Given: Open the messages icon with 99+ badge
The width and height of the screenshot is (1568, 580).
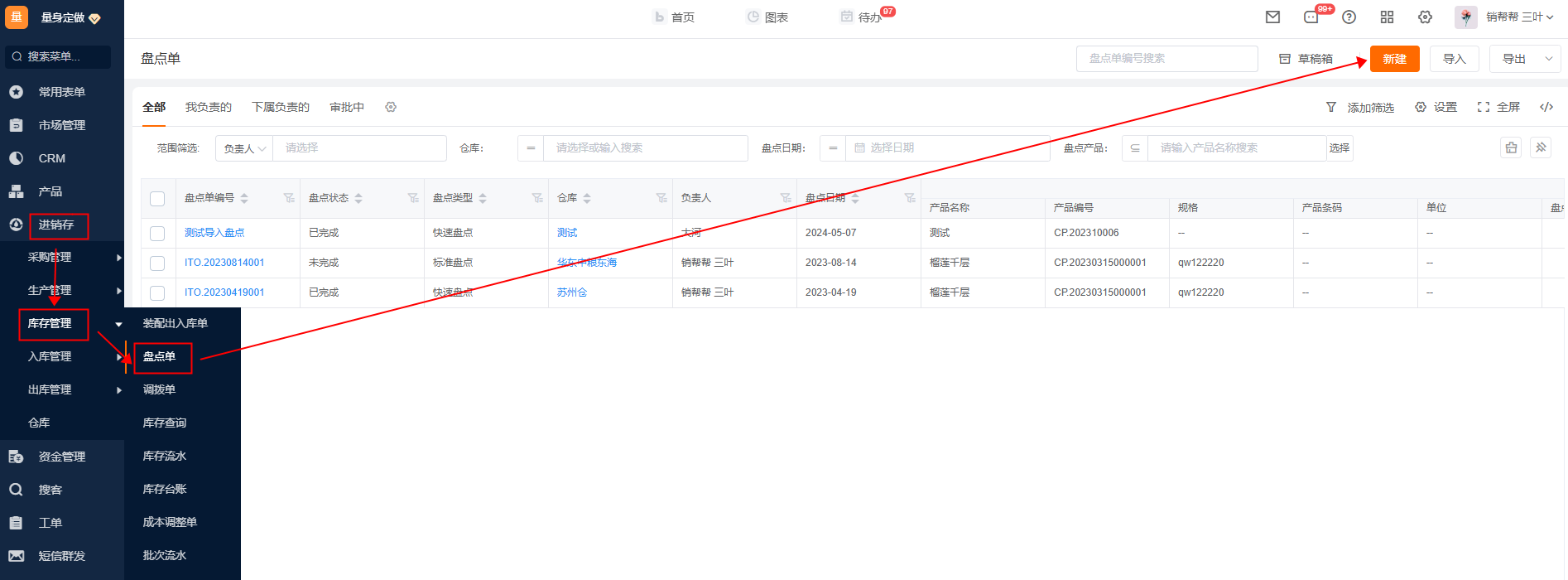Looking at the screenshot, I should (x=1311, y=17).
